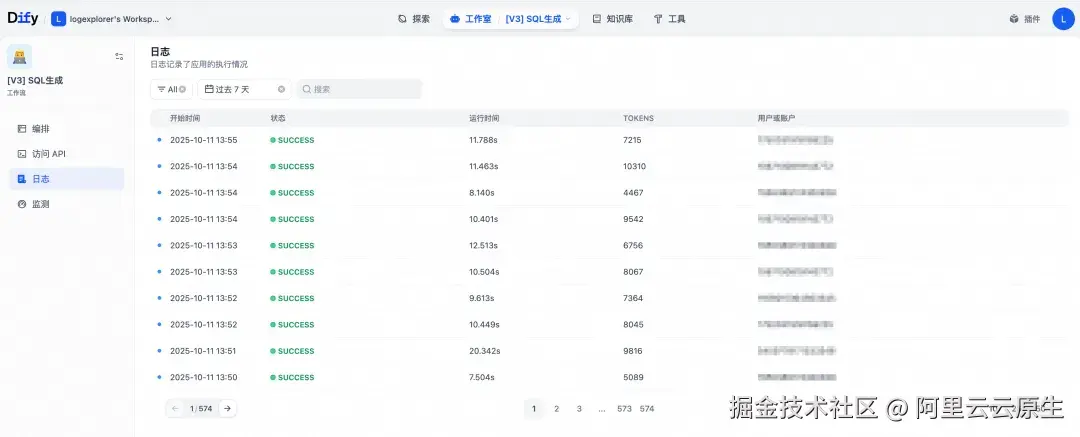Click the 10.401s runtime value
1080x437 pixels.
[x=484, y=219]
